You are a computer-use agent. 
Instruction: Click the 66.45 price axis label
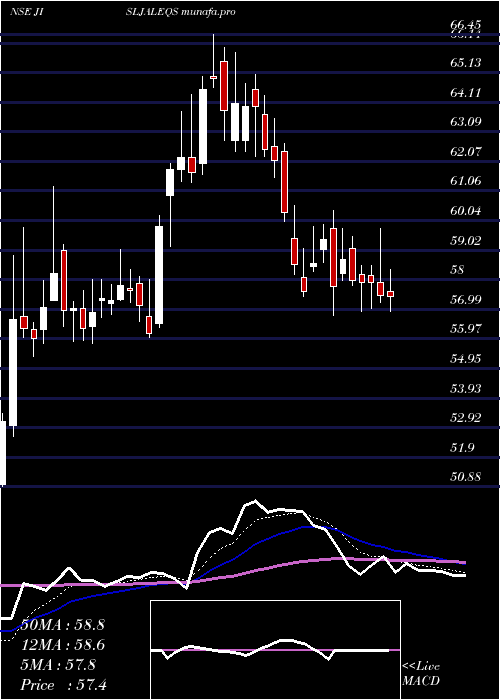[466, 24]
